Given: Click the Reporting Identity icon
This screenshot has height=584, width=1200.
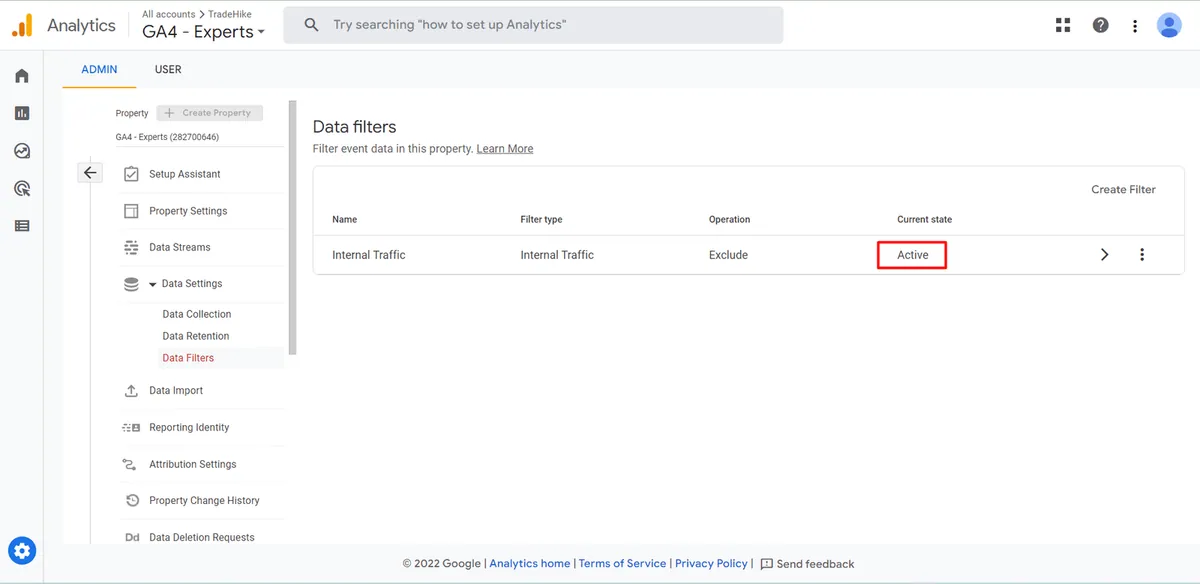Looking at the screenshot, I should point(131,428).
